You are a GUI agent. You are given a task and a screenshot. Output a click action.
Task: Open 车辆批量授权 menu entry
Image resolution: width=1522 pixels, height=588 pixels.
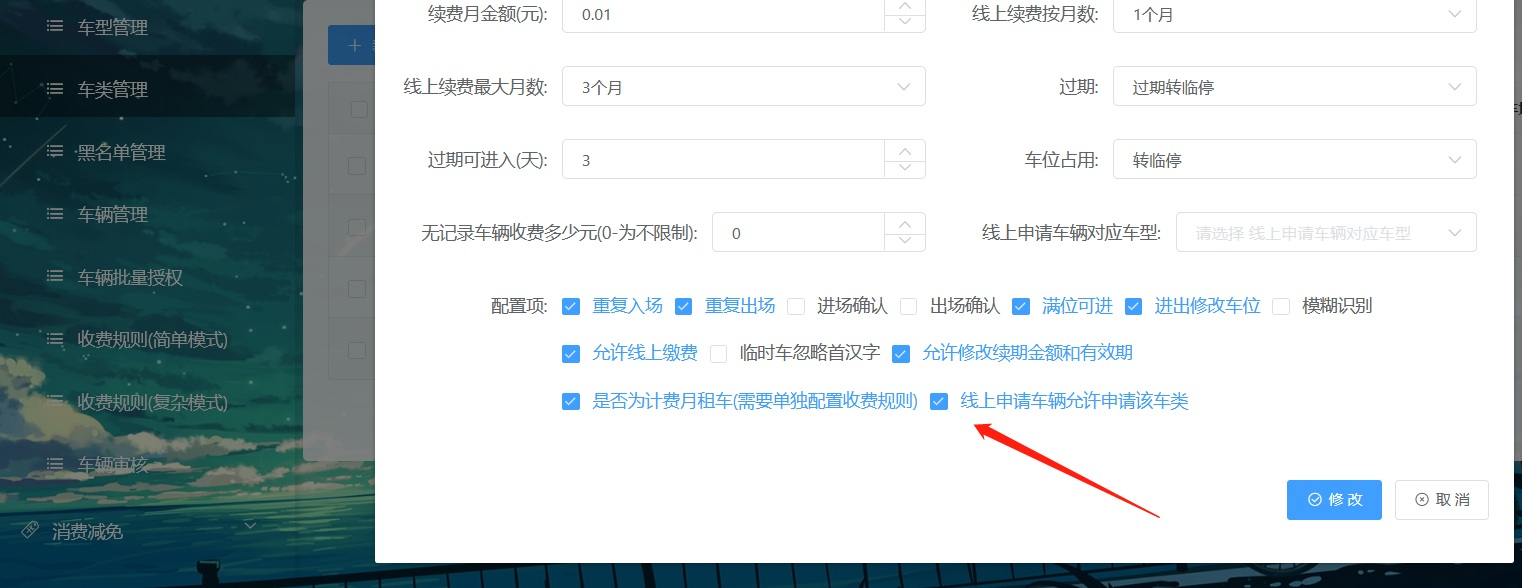130,278
